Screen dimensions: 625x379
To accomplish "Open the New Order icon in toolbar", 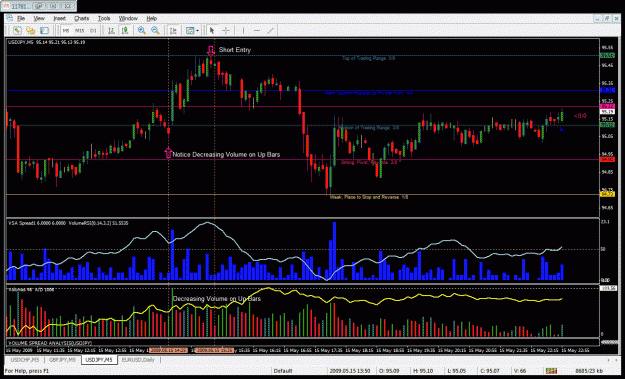I will [17, 30].
